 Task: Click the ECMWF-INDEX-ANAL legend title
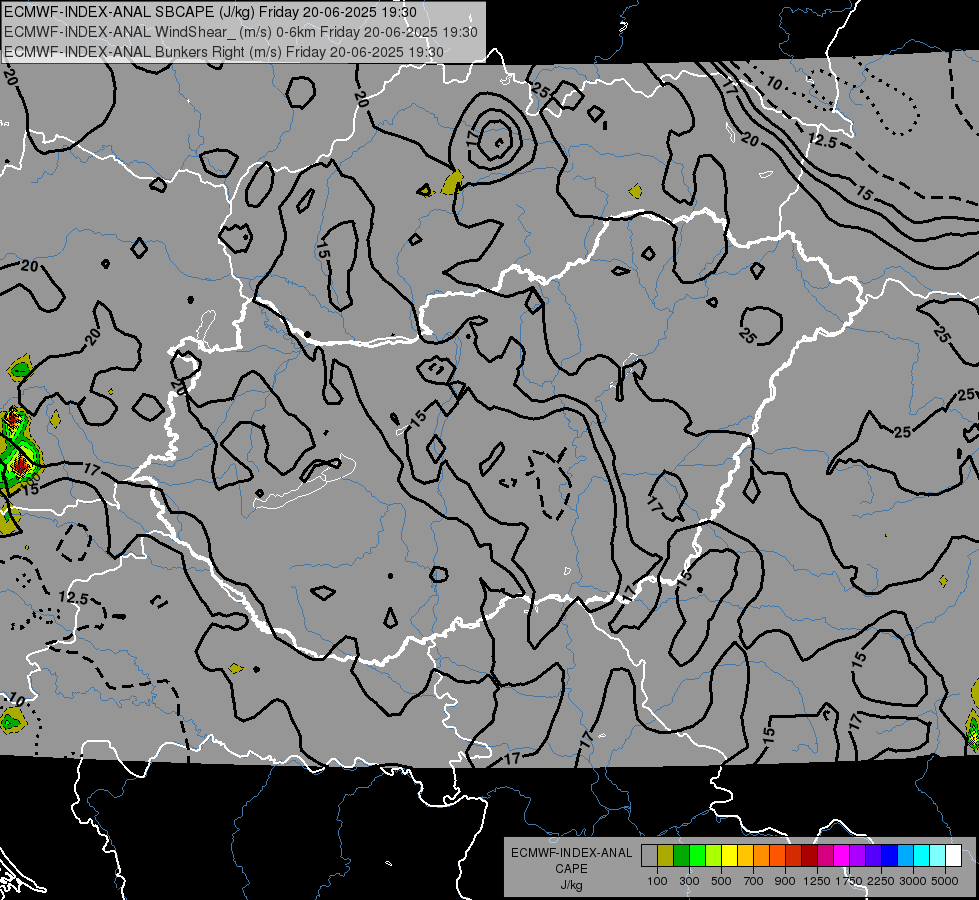click(572, 853)
